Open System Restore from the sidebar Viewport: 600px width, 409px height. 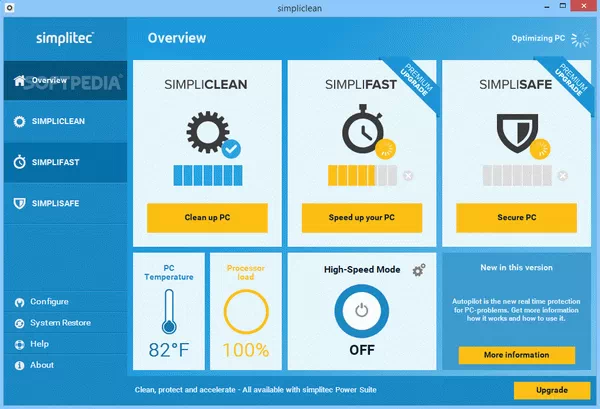tap(65, 323)
